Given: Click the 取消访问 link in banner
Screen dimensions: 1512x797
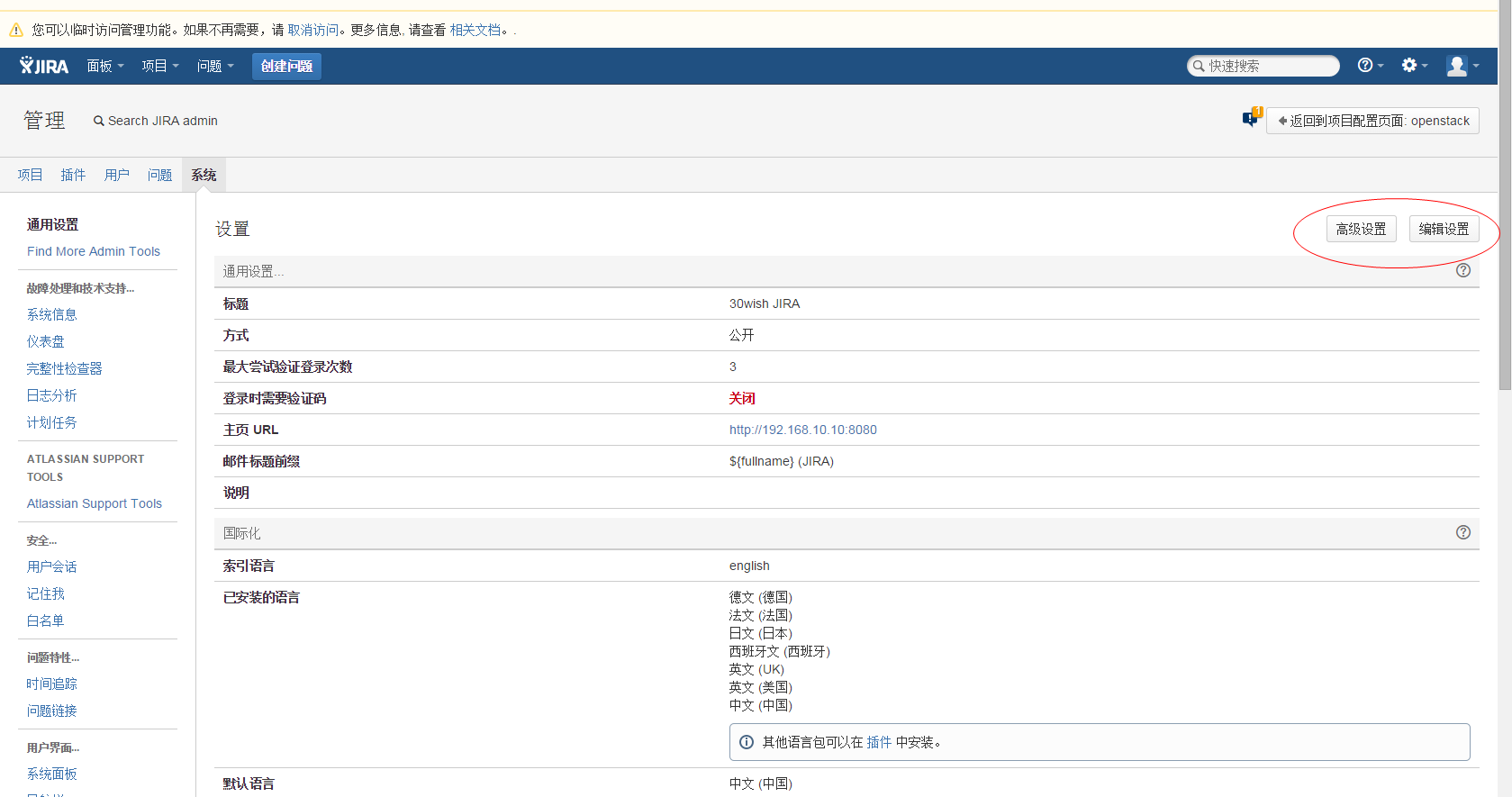Looking at the screenshot, I should 312,30.
